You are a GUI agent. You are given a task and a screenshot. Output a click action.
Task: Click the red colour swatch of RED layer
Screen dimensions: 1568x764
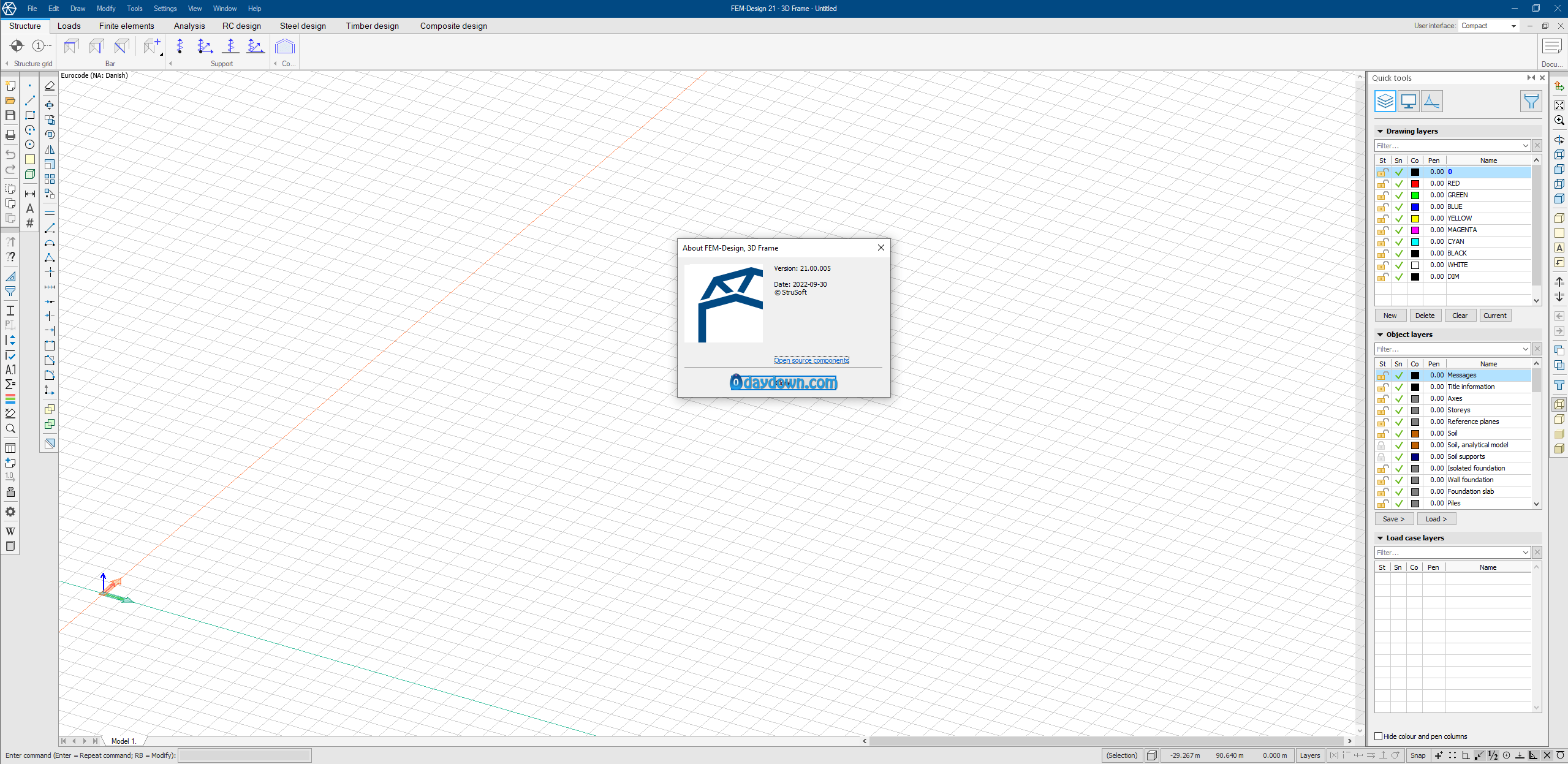[1415, 184]
